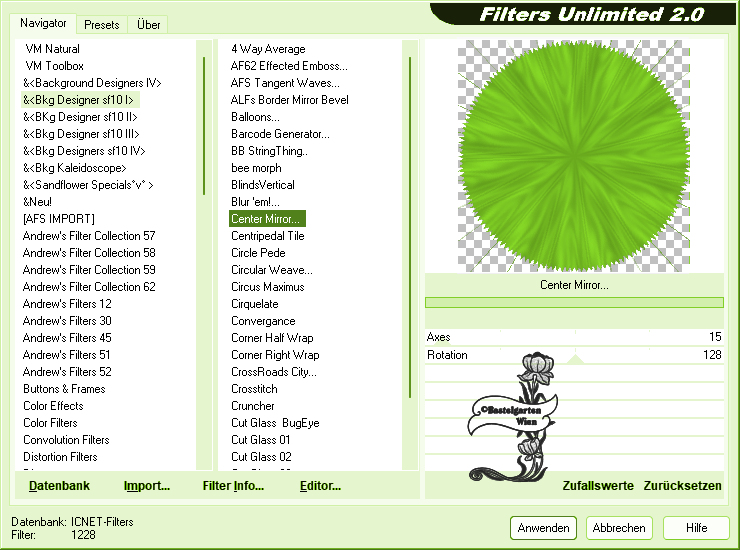Screen dimensions: 740x550
Task: Select Convolution Filters category
Action: (66, 440)
